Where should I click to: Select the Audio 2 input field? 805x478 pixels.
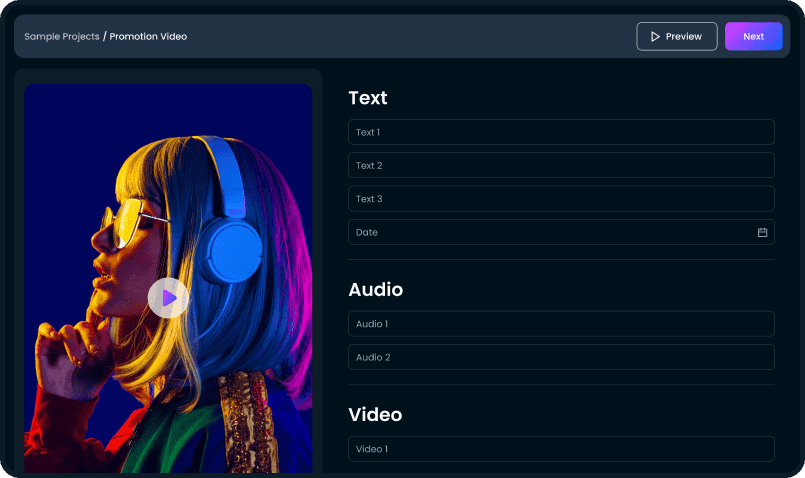(x=561, y=357)
